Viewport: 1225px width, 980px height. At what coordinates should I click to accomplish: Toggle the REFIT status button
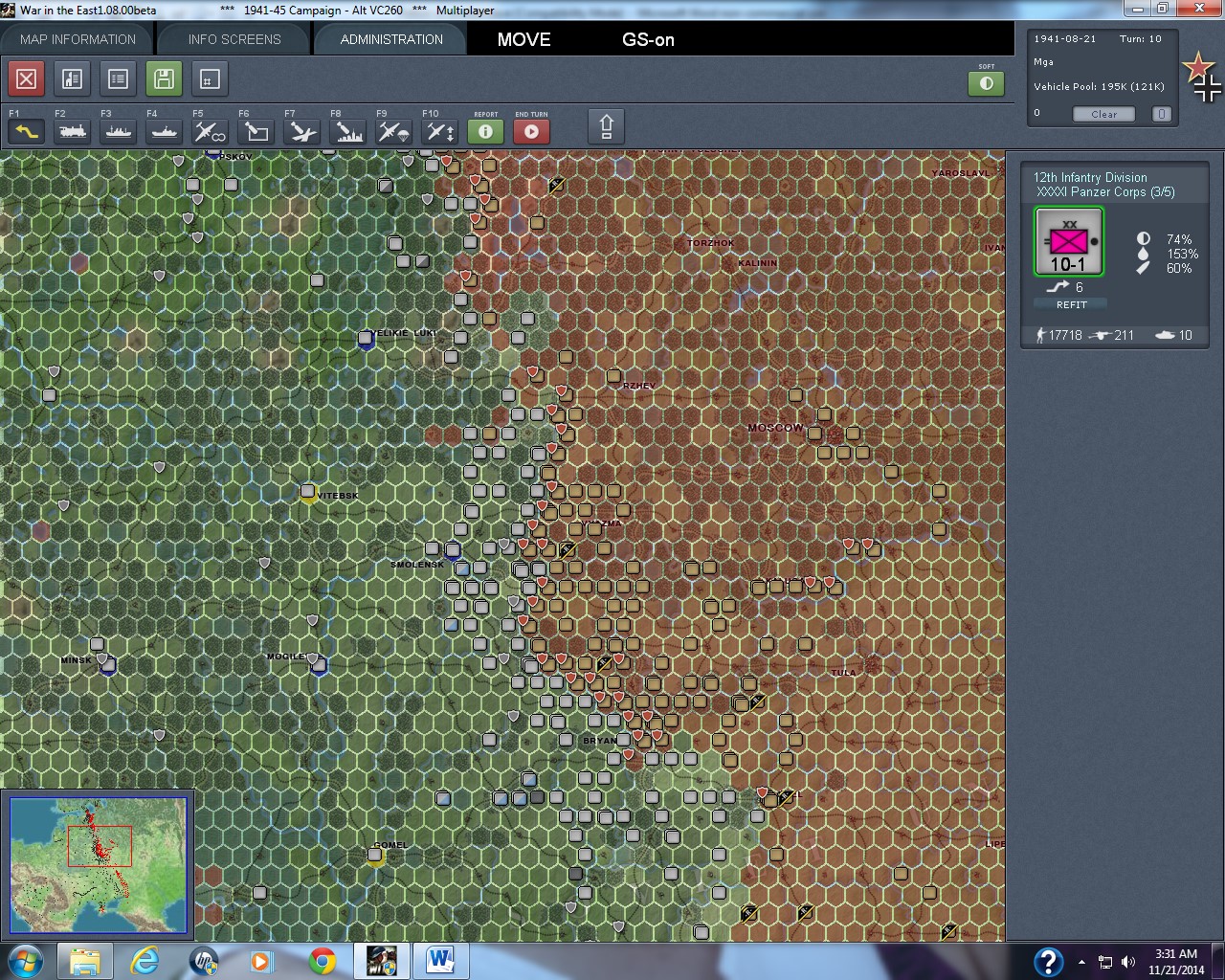pyautogui.click(x=1072, y=304)
